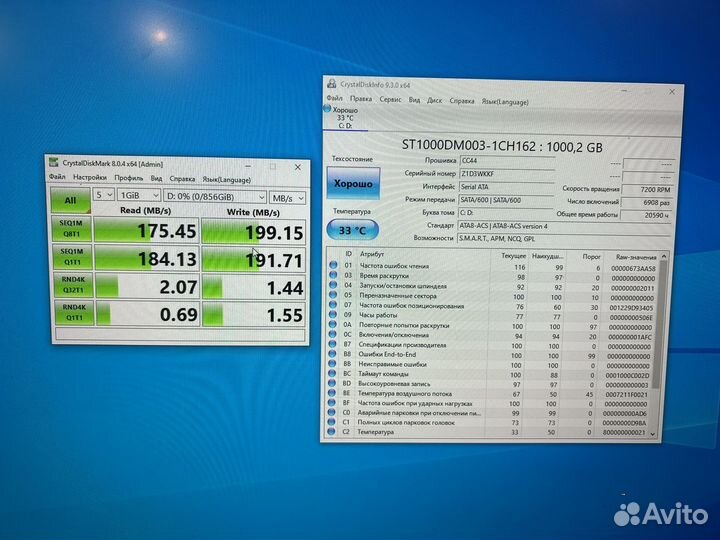The image size is (720, 540).
Task: Open Справка menu in CrystalDiskInfo
Action: click(x=461, y=101)
